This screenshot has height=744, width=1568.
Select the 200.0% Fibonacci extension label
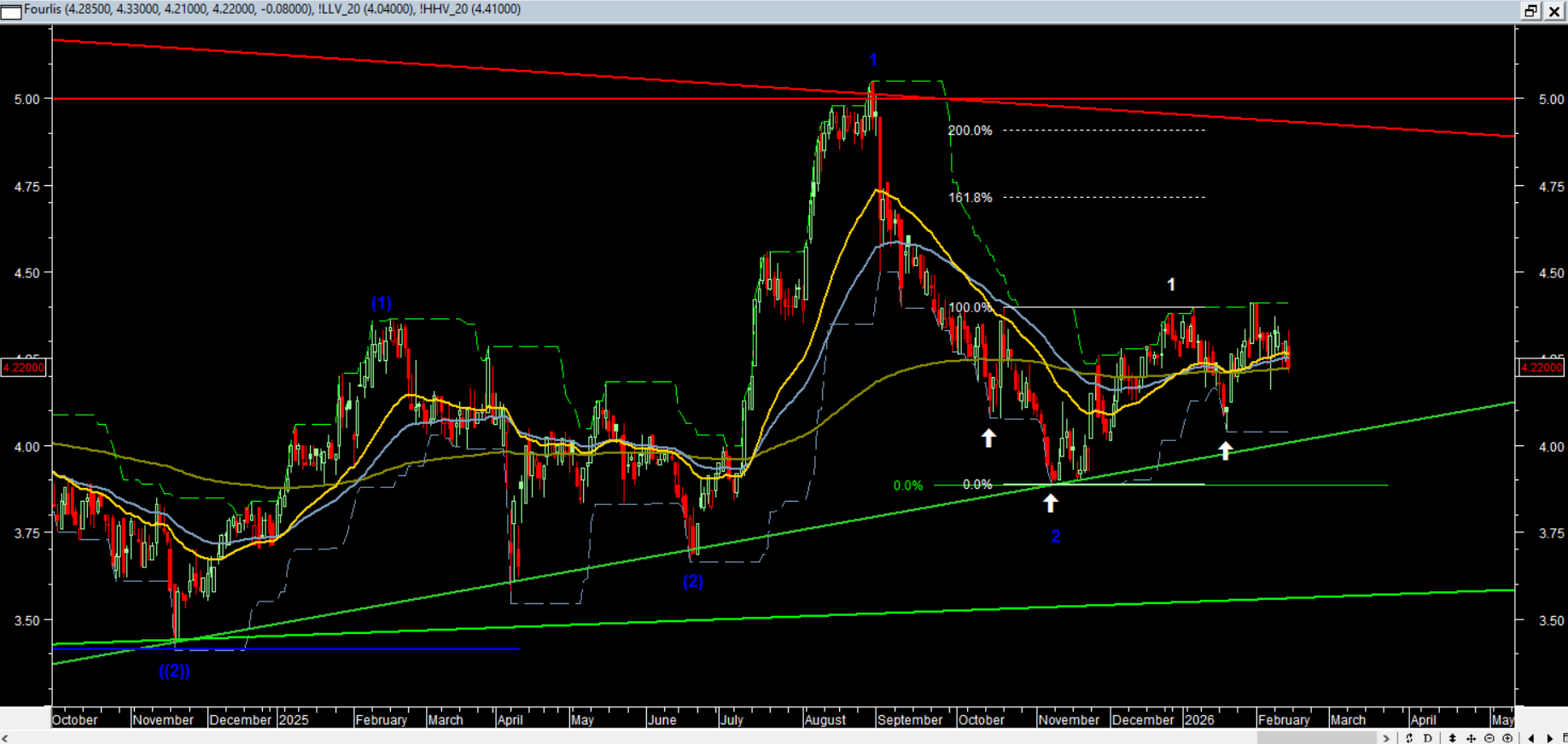click(970, 131)
